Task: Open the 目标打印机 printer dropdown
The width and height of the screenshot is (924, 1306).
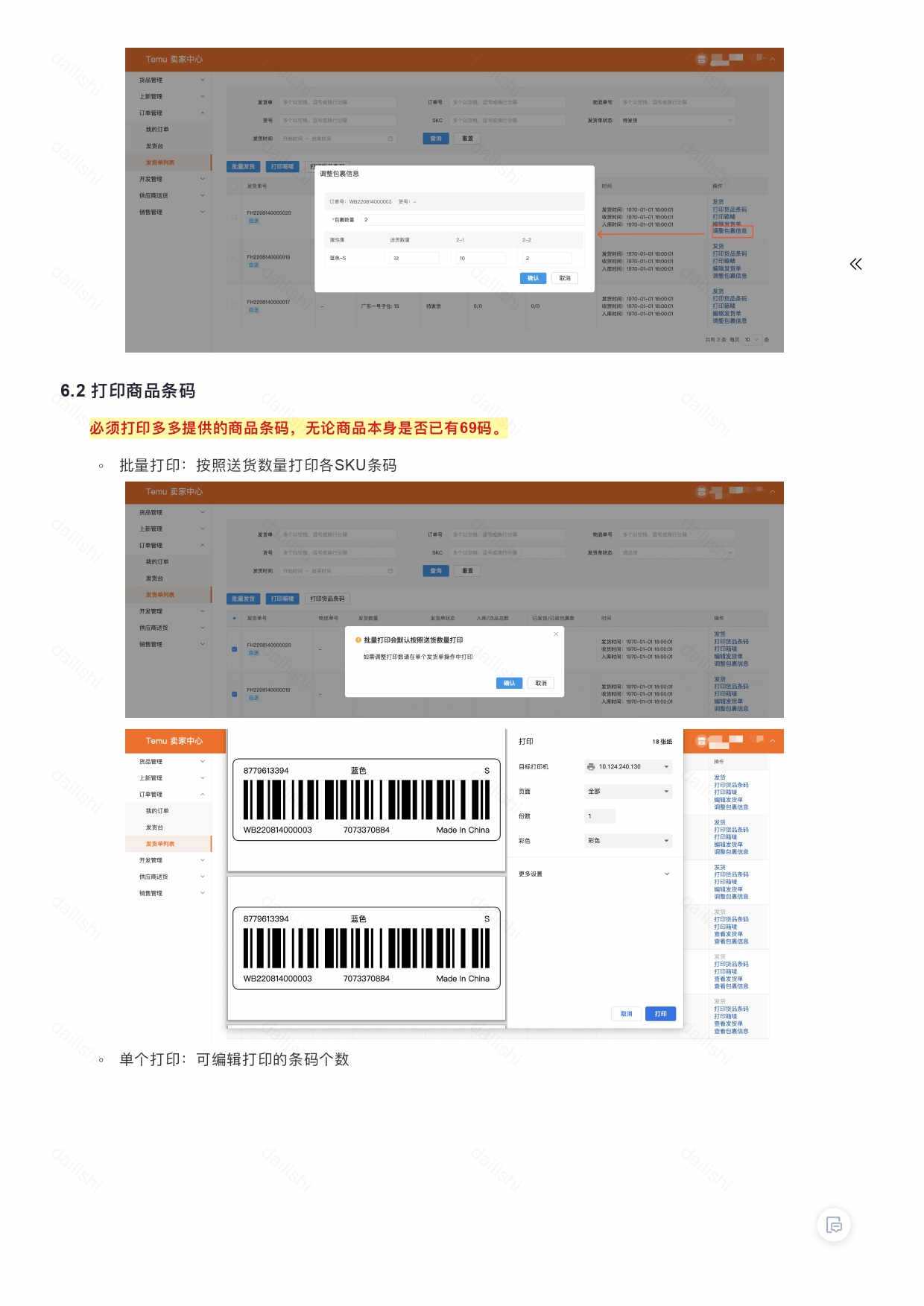Action: (x=628, y=766)
